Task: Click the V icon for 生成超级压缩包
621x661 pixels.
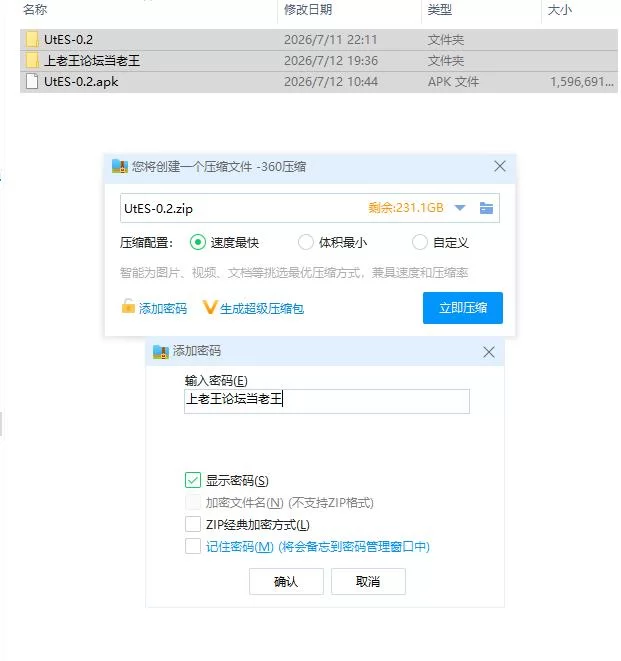Action: 210,307
